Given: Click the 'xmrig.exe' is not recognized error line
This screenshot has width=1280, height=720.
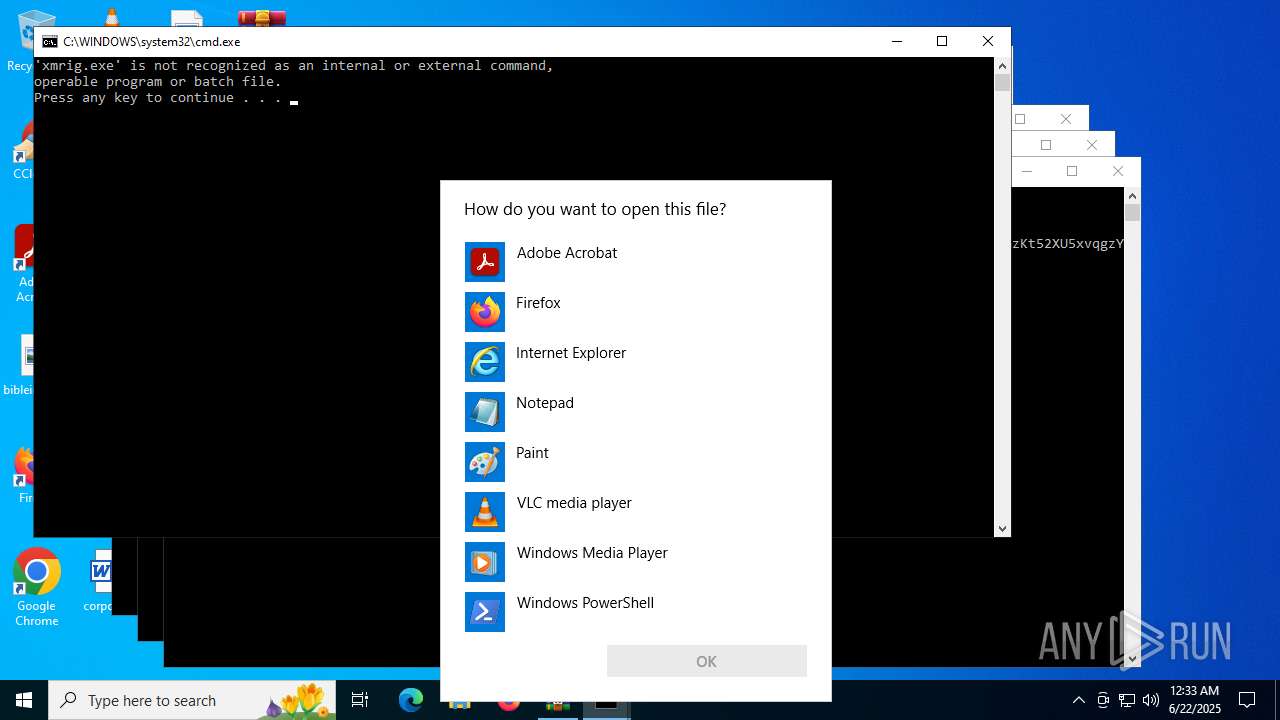Looking at the screenshot, I should point(294,66).
